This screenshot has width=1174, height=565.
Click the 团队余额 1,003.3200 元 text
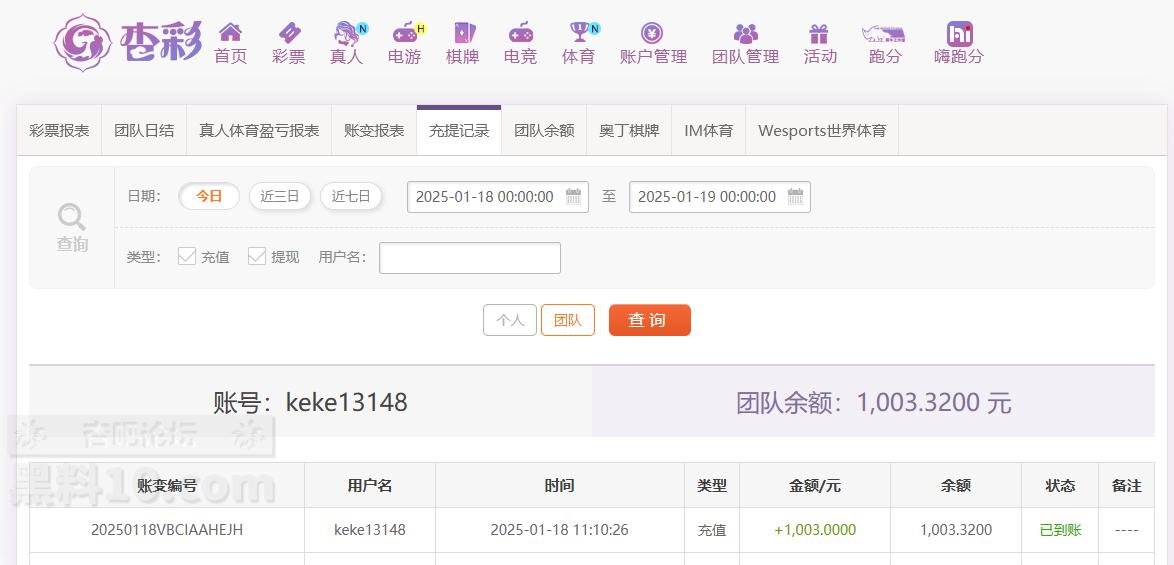[x=874, y=403]
